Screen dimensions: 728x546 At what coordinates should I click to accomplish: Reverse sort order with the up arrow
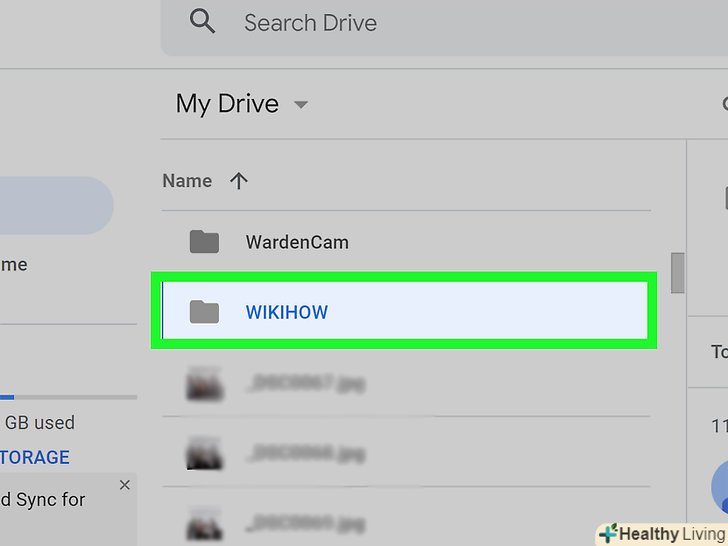(239, 181)
